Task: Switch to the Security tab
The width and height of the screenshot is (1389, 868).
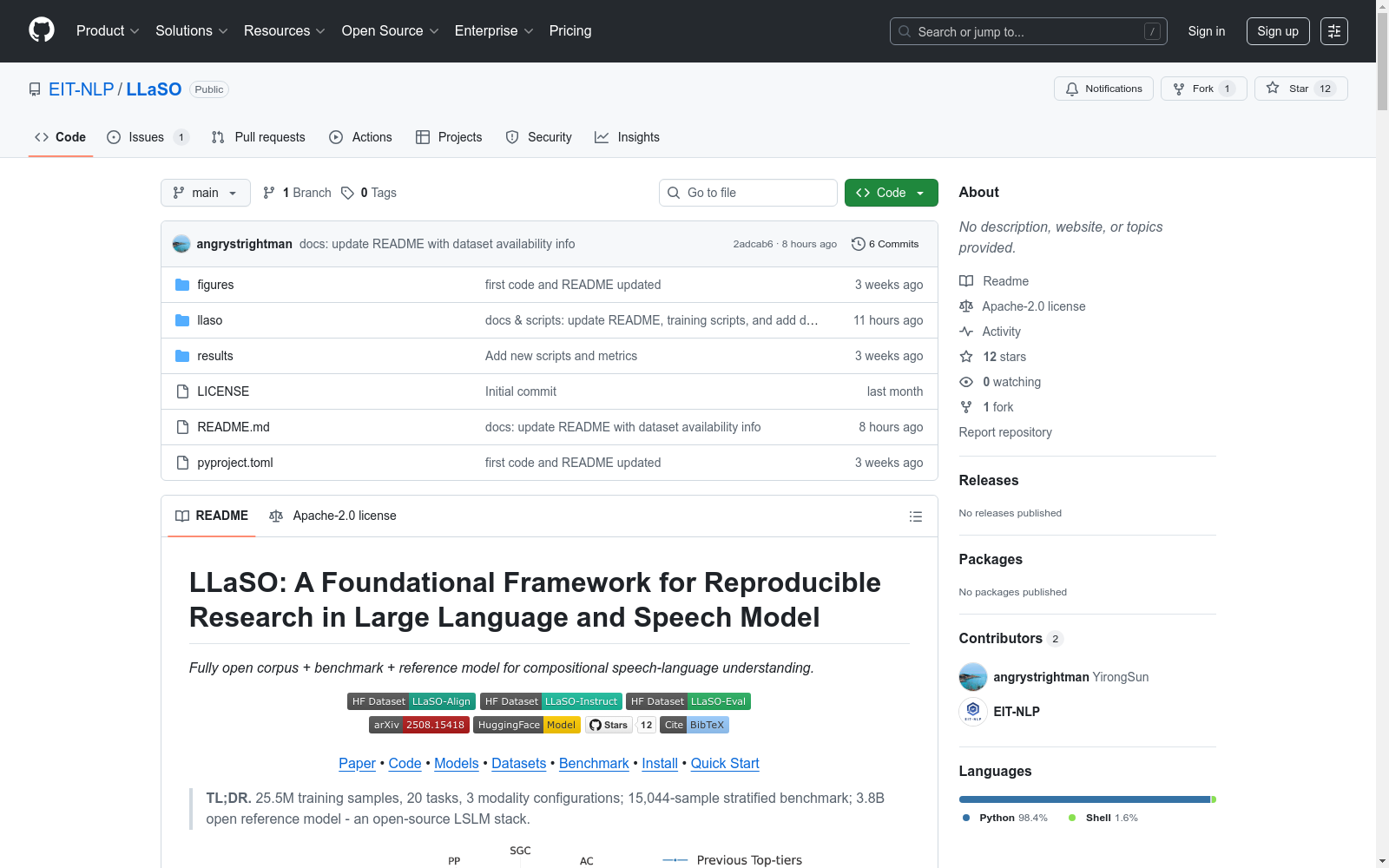Action: [538, 137]
